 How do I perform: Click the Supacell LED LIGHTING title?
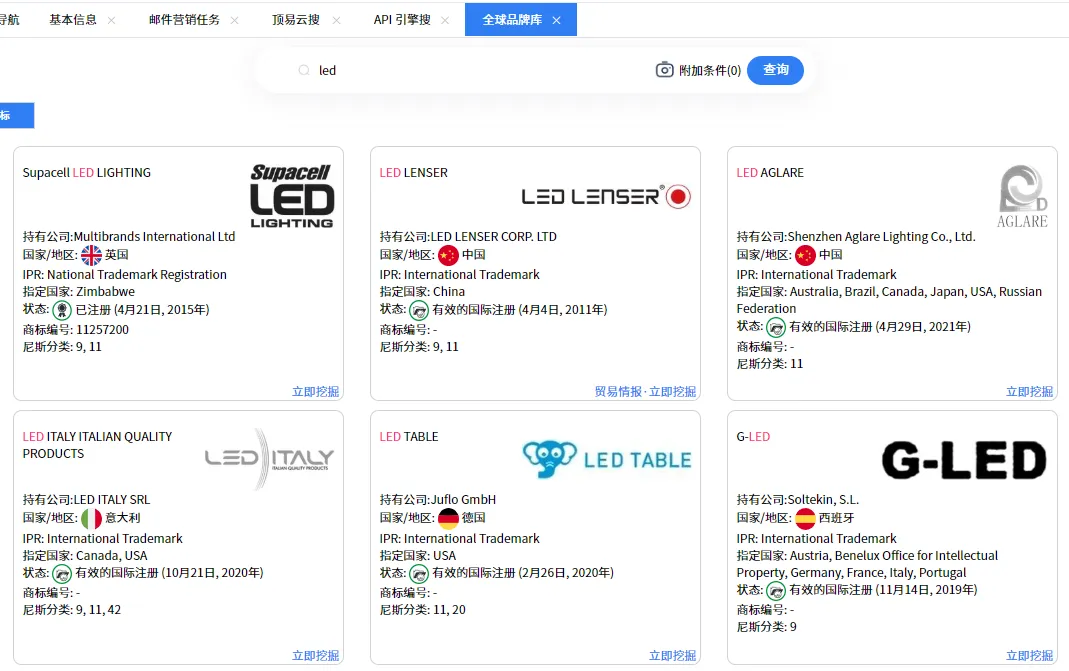point(87,173)
